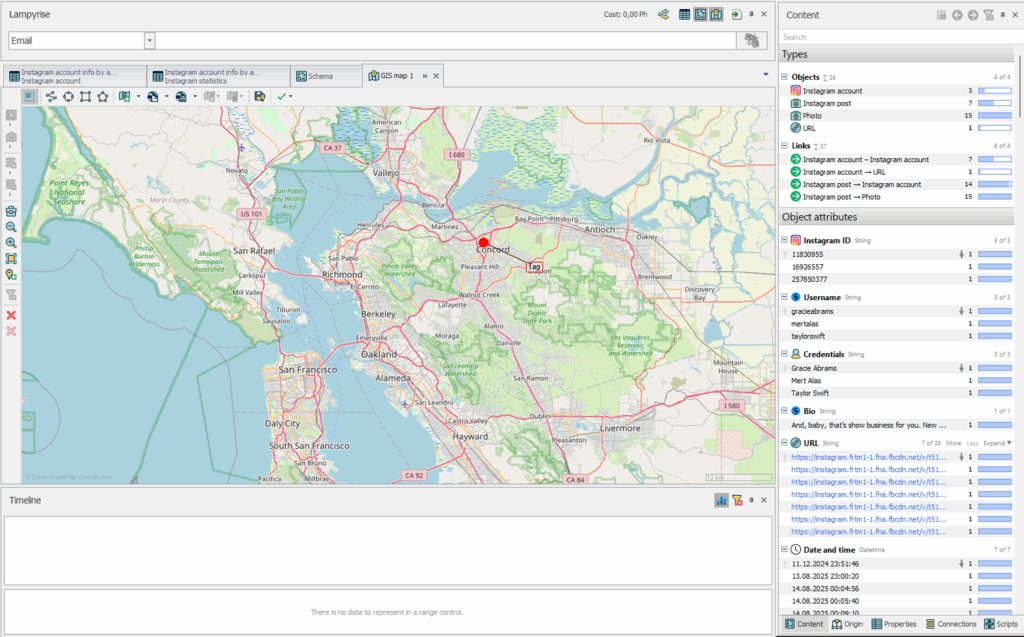
Task: Click More in the URL section
Action: [953, 443]
